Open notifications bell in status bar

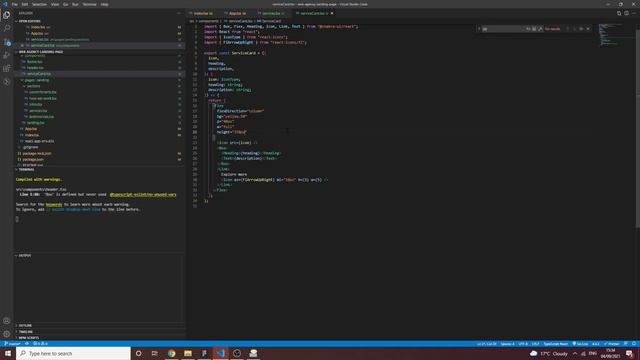click(634, 344)
